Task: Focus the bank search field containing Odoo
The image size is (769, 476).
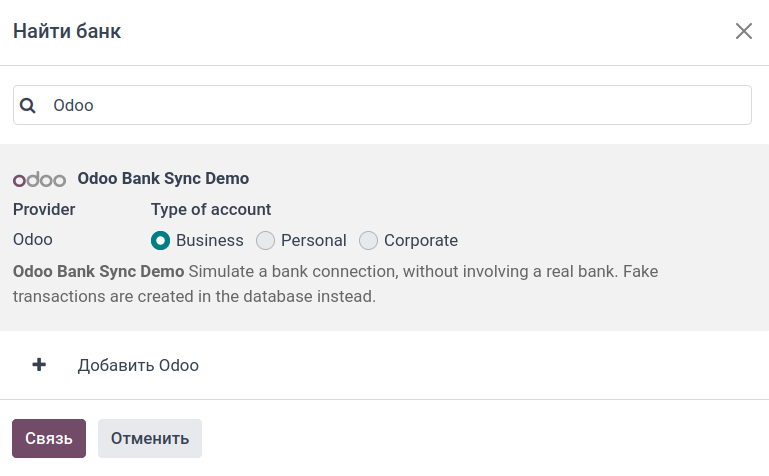Action: click(390, 105)
